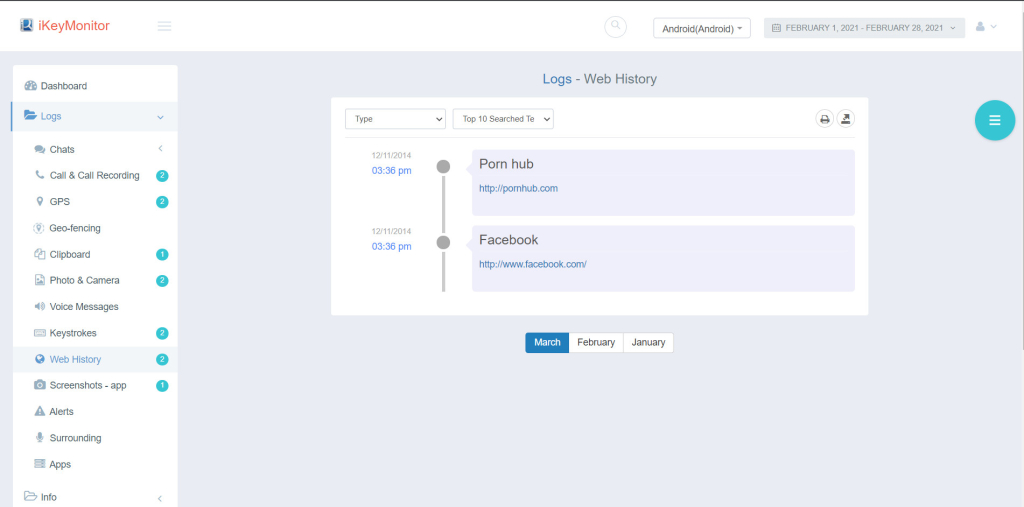Click the GPS location pin icon
The height and width of the screenshot is (507, 1024).
coord(39,202)
